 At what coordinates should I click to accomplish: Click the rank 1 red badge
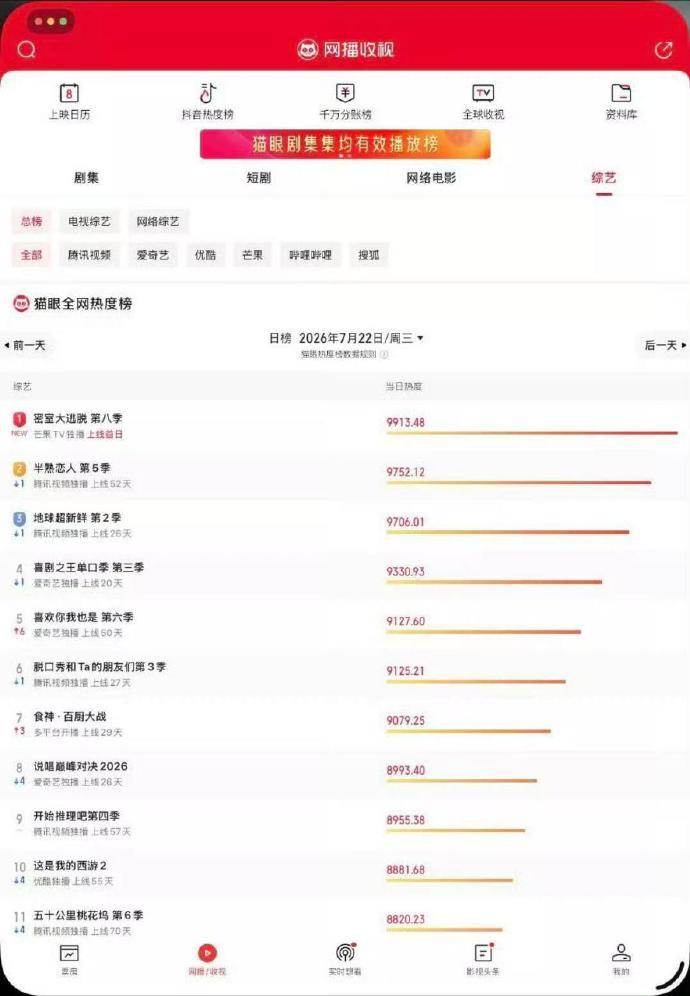tap(19, 419)
